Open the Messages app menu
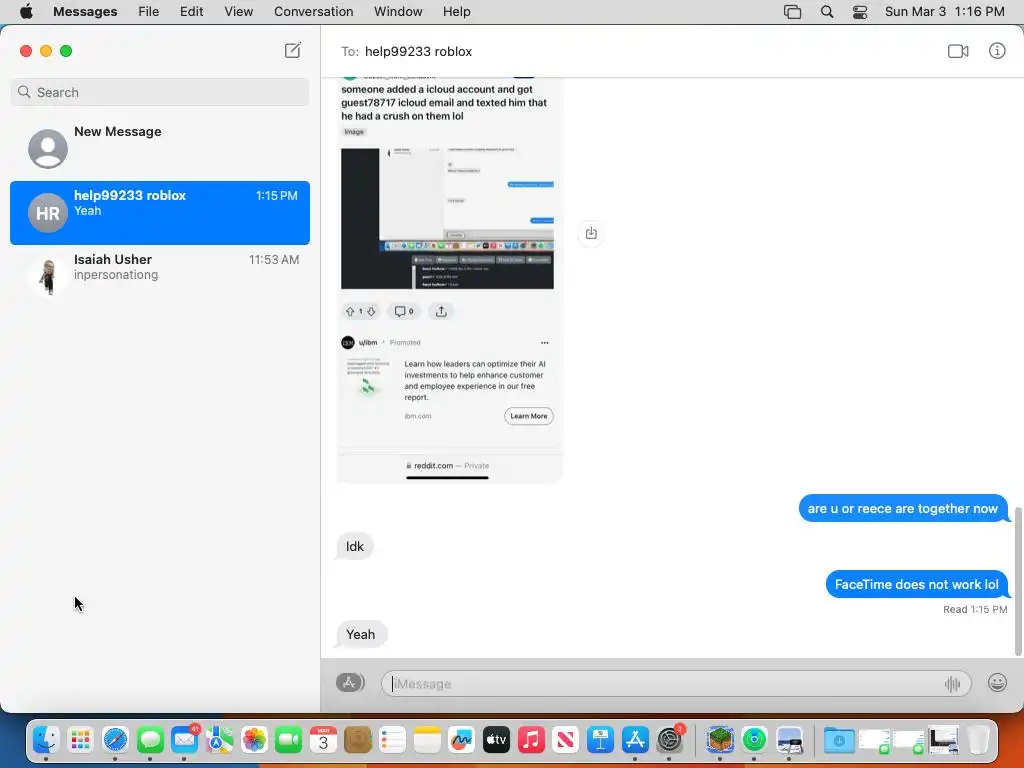This screenshot has width=1024, height=768. (85, 12)
